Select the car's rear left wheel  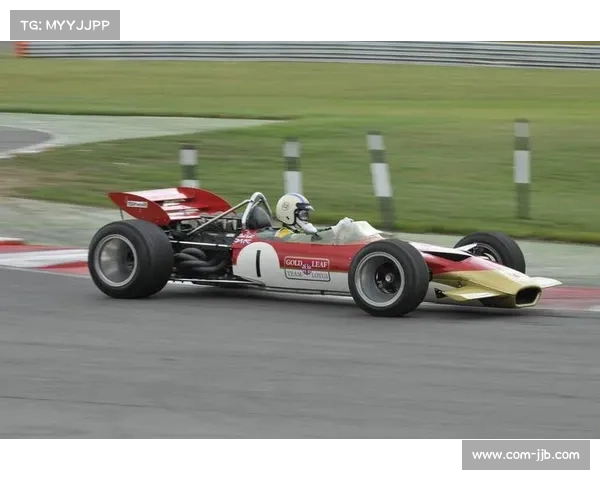tap(130, 259)
